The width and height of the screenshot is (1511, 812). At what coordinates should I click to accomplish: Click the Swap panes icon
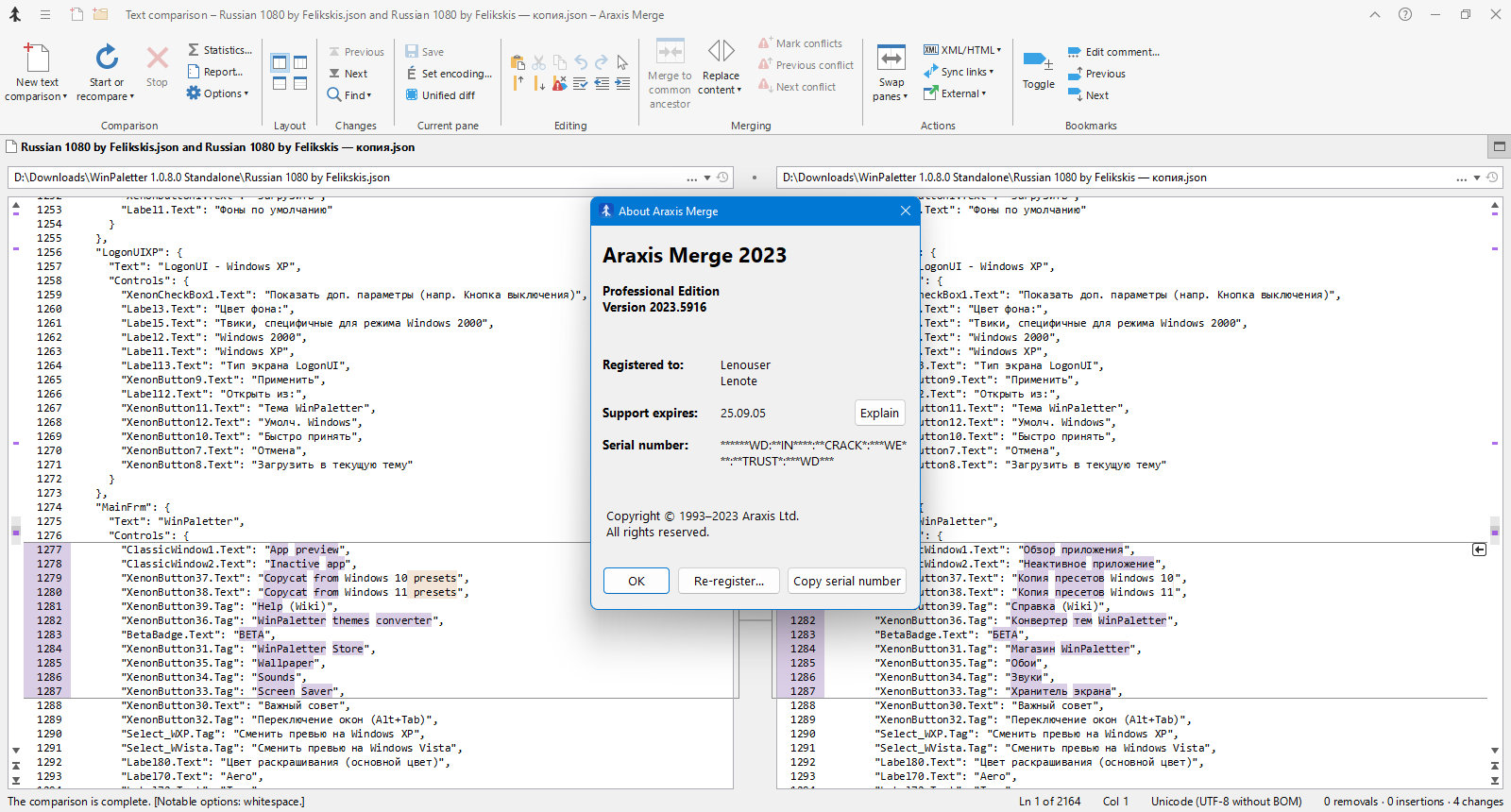click(891, 59)
